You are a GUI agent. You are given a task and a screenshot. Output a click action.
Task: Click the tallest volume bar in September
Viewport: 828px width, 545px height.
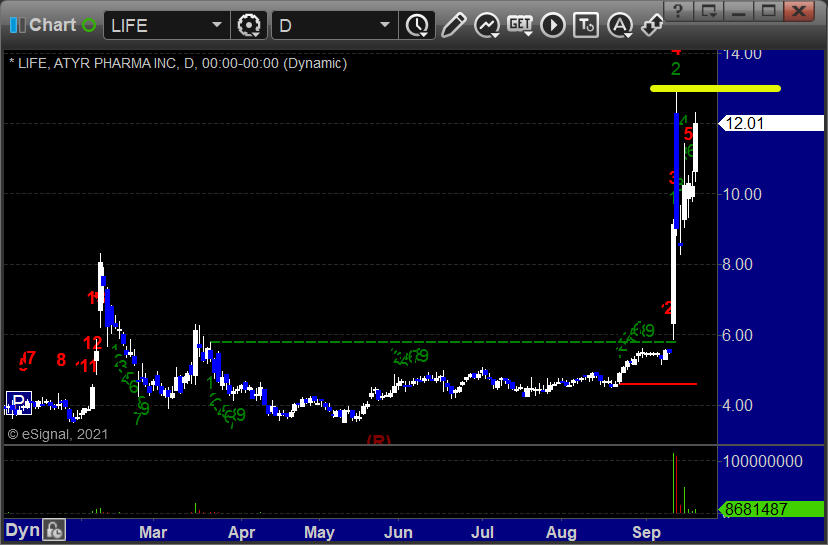coord(674,483)
